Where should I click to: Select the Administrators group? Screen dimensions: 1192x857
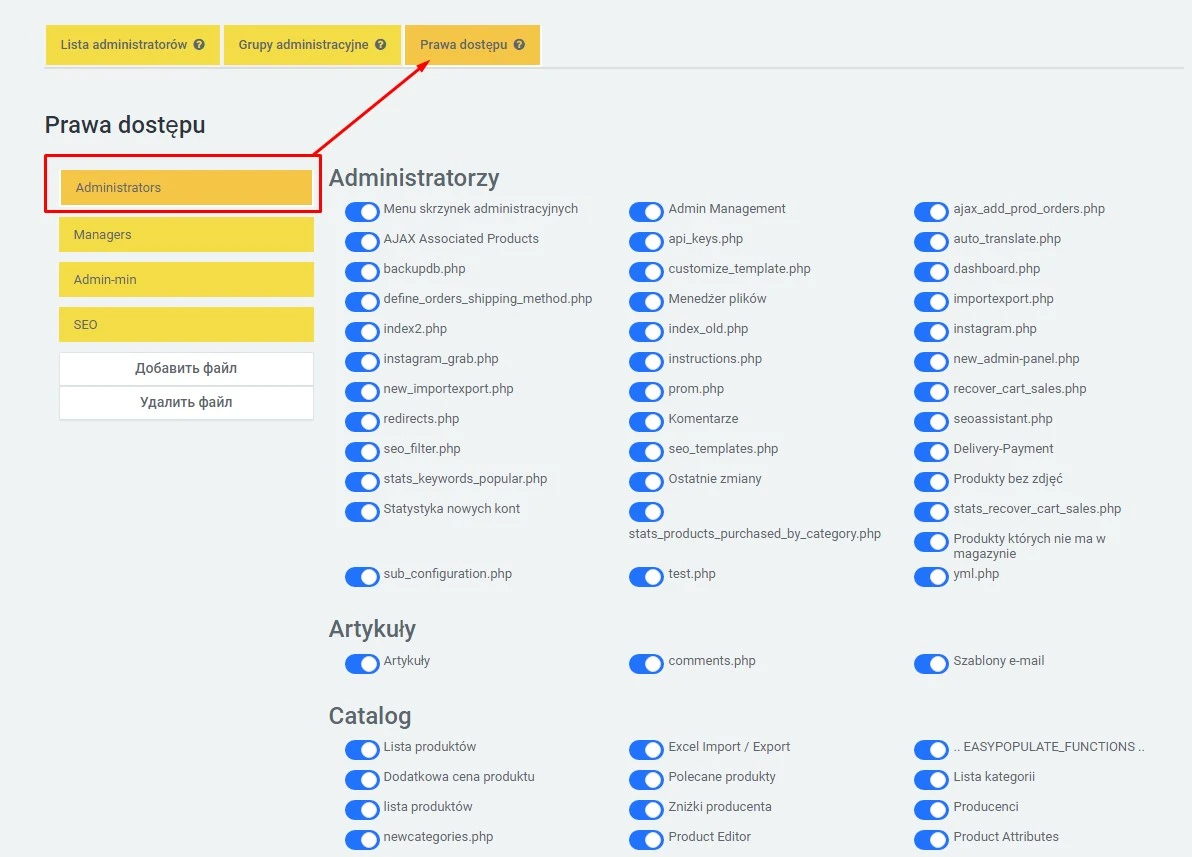tap(186, 188)
